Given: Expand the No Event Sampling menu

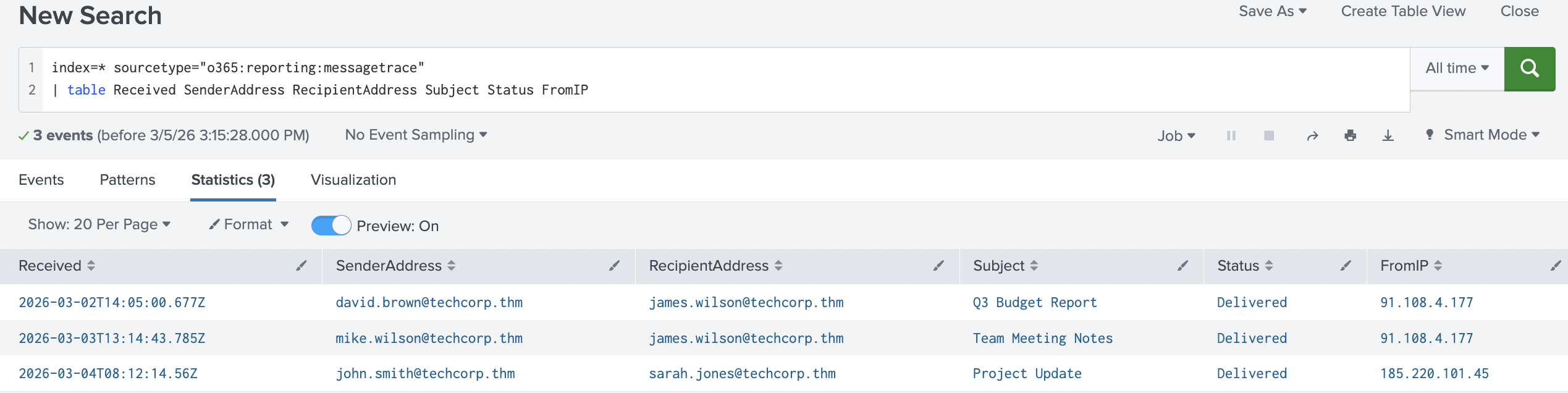Looking at the screenshot, I should tap(416, 135).
